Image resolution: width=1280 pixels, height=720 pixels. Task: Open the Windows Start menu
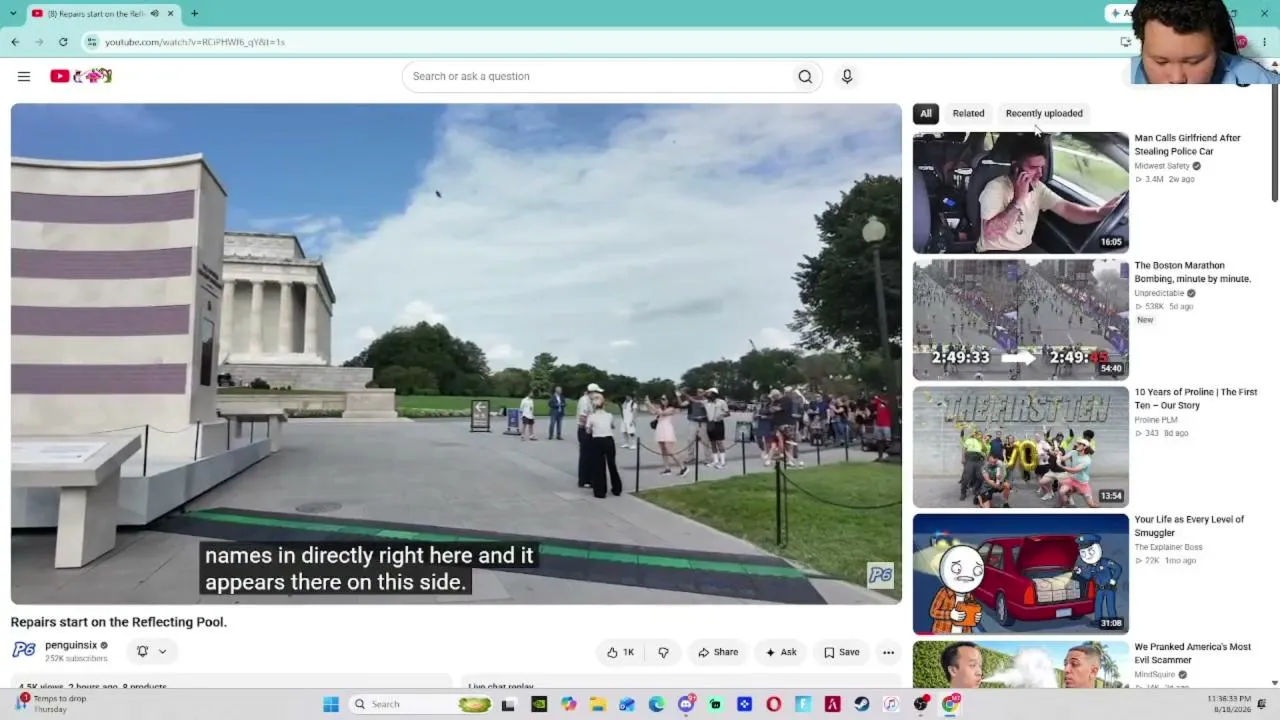[x=331, y=704]
